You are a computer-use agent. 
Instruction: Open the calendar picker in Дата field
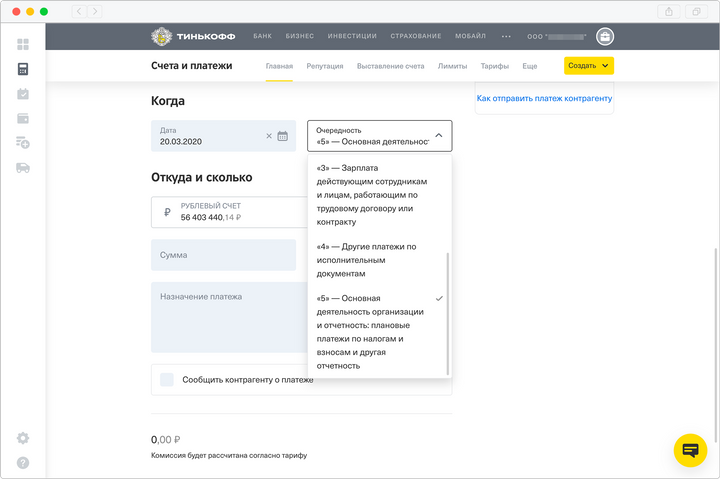click(283, 136)
